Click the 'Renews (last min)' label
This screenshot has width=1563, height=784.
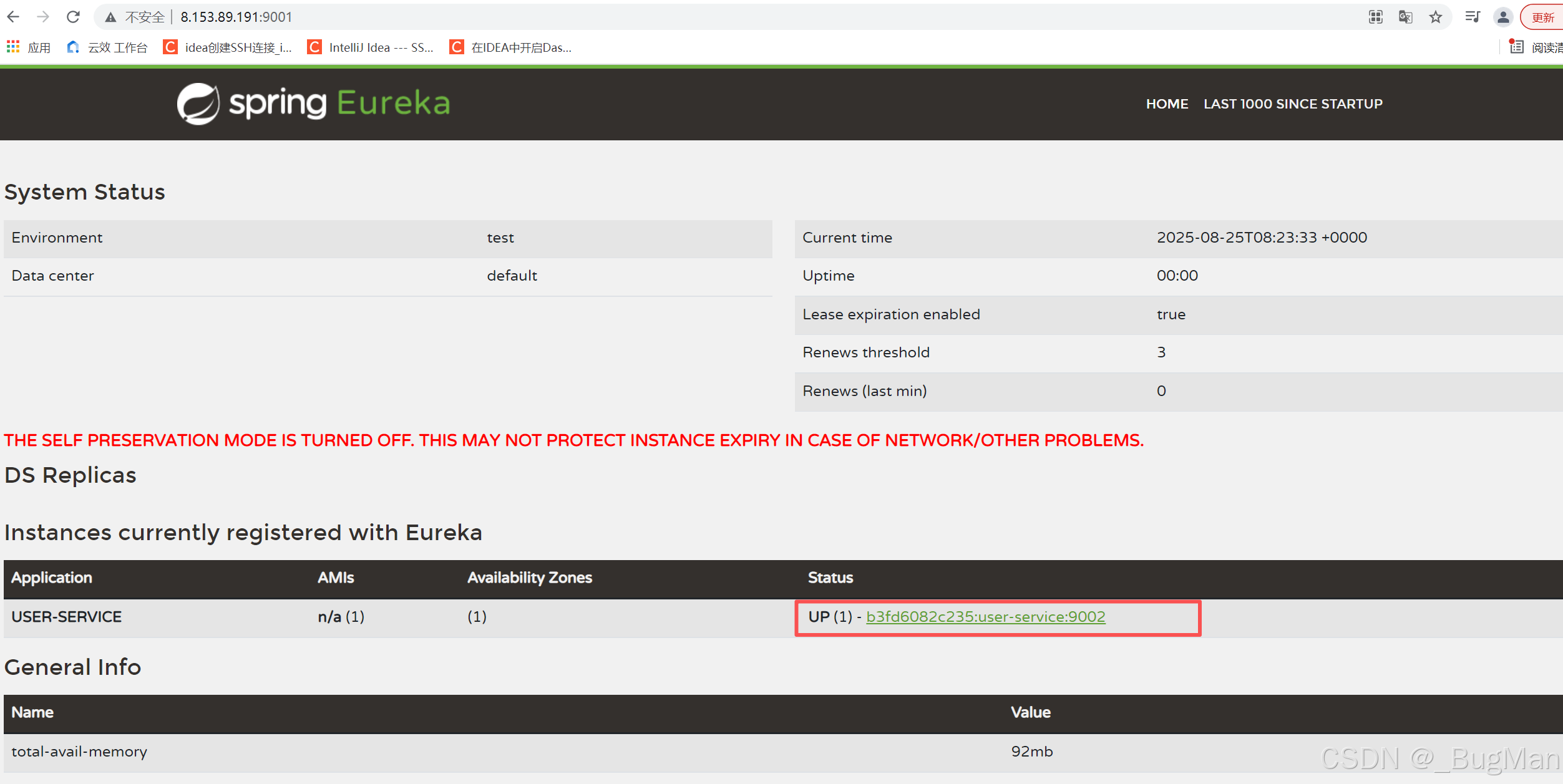pyautogui.click(x=865, y=391)
